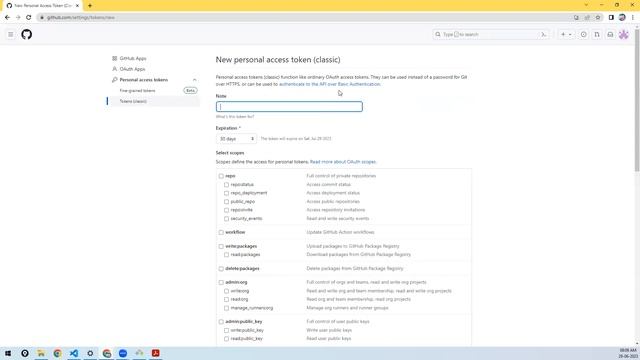Check the read:public_key scope
Viewport: 640px width, 360px height.
pos(227,339)
